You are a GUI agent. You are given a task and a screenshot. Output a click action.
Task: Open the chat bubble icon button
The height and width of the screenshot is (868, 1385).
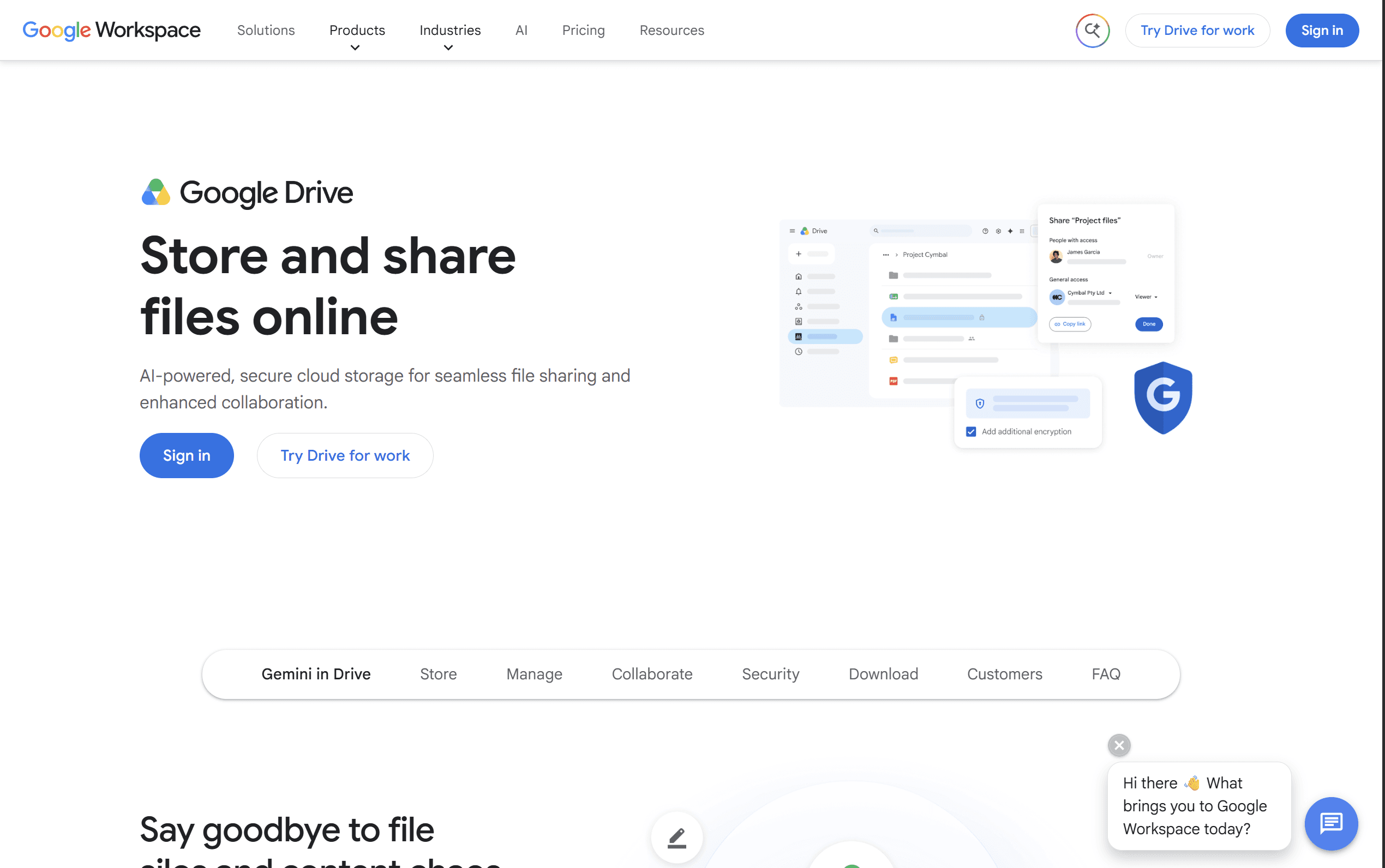(x=1331, y=823)
